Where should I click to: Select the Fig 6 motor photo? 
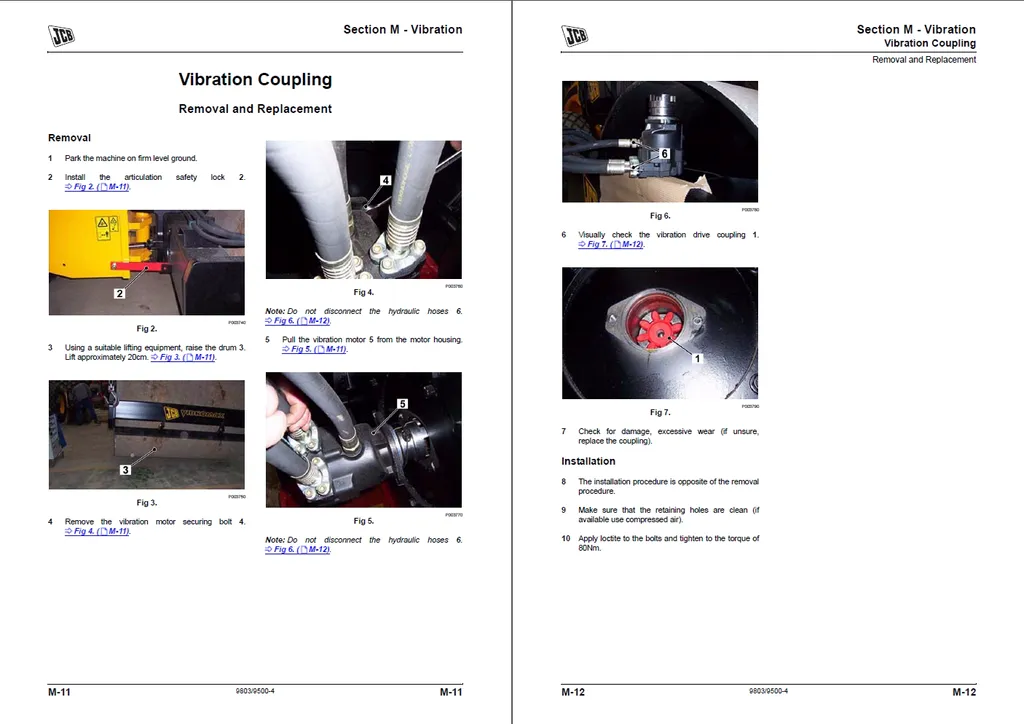pos(660,142)
